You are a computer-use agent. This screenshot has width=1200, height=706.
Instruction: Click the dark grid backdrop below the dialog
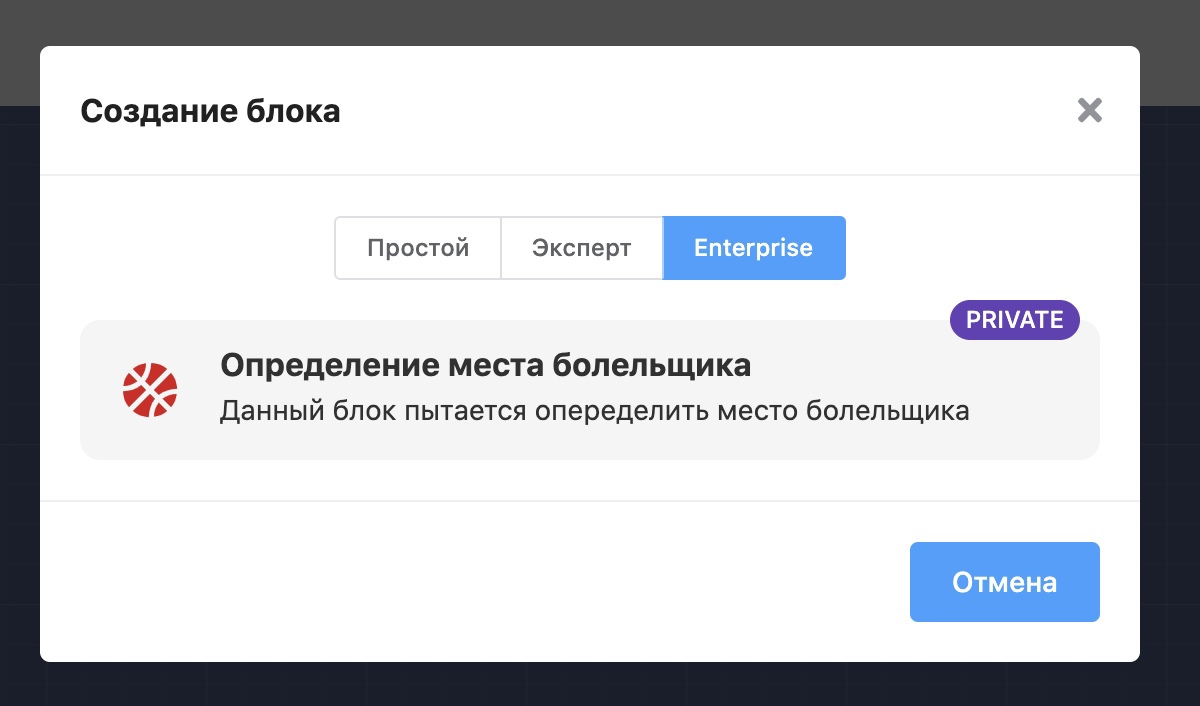600,685
